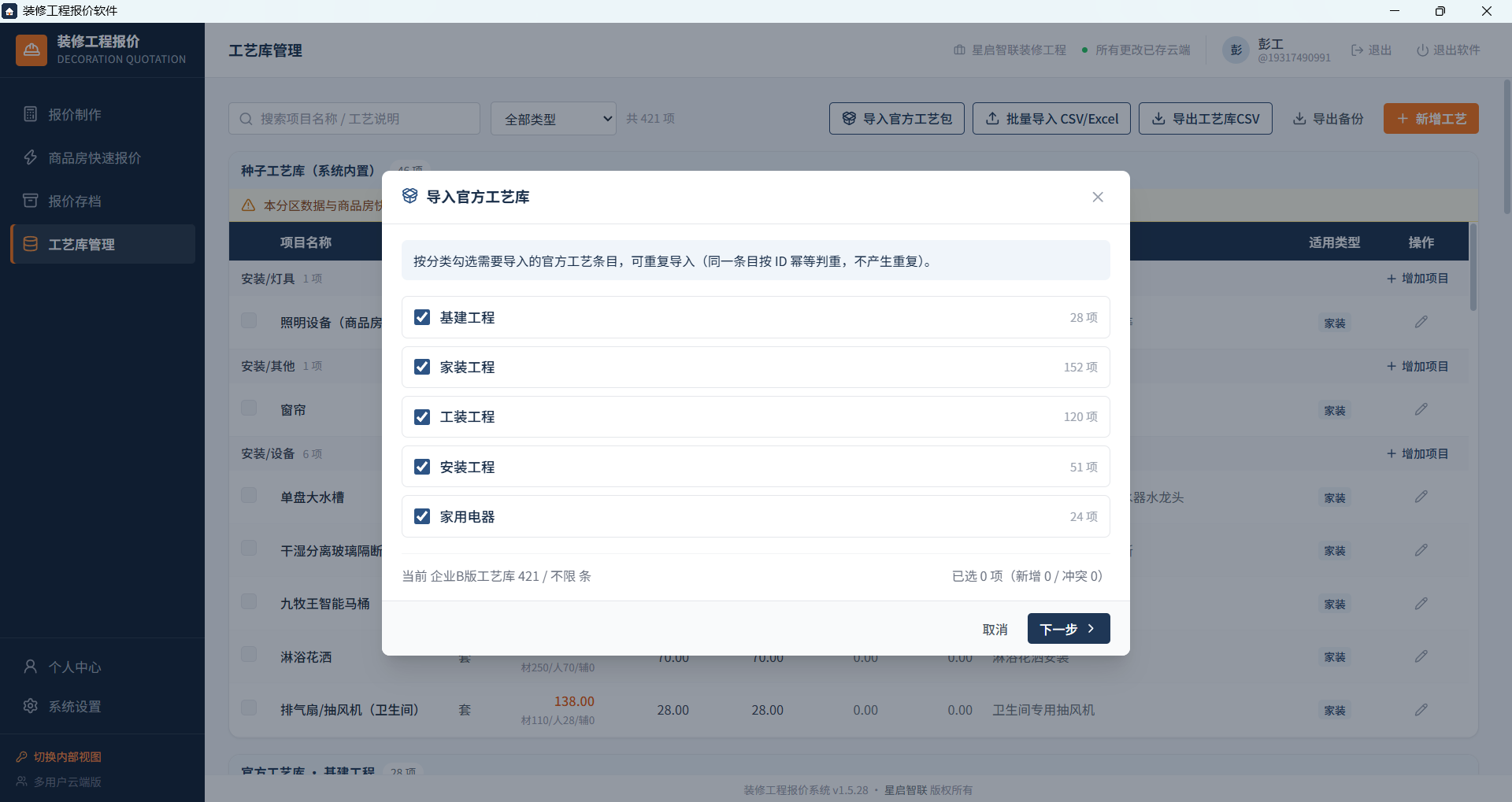Image resolution: width=1512 pixels, height=802 pixels.
Task: Click 批量导入 CSV/Excel button
Action: click(x=1052, y=119)
